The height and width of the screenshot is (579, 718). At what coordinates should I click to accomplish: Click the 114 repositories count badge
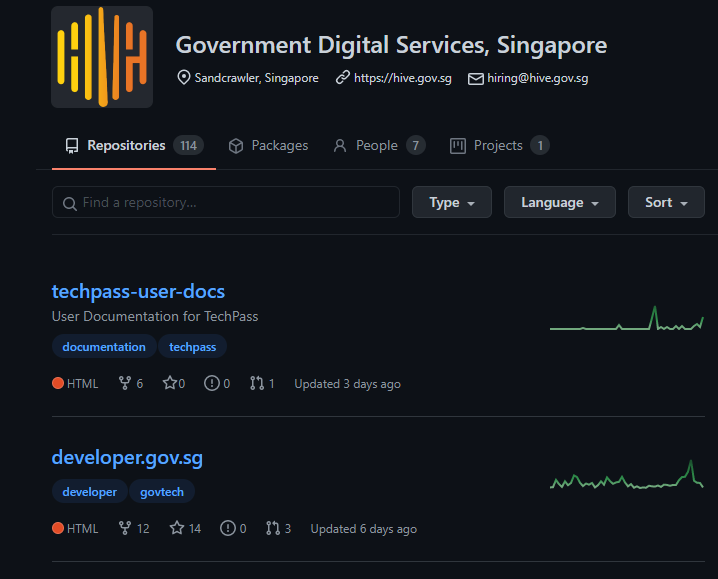[x=188, y=146]
